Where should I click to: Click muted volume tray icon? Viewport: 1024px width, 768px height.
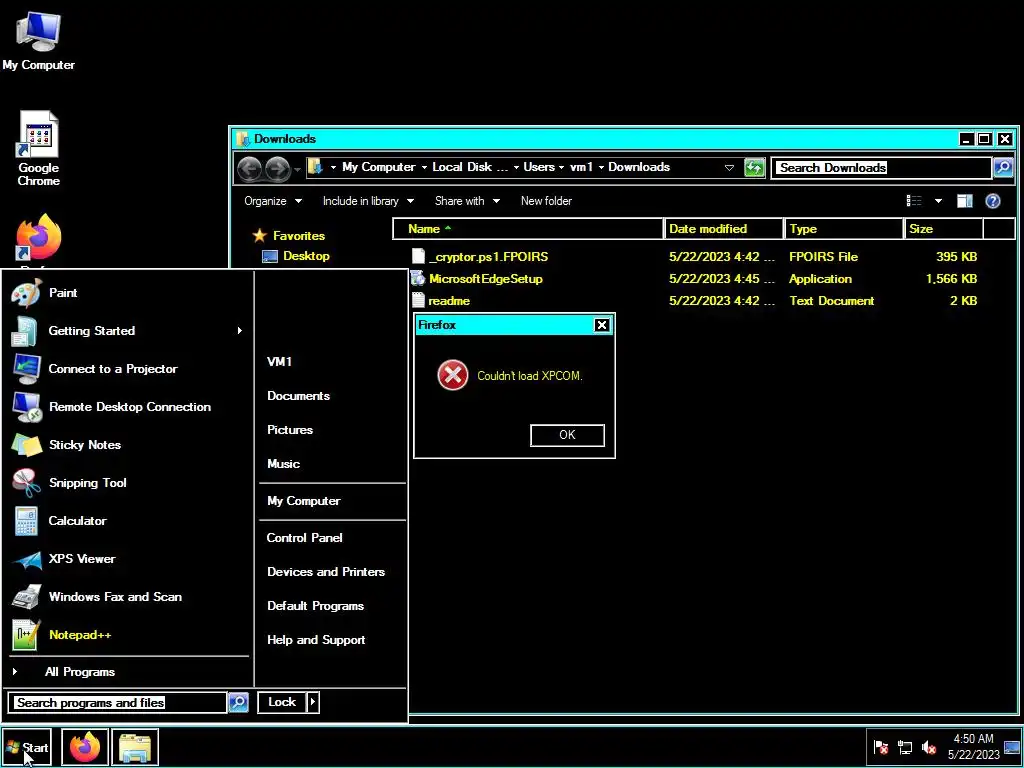929,746
